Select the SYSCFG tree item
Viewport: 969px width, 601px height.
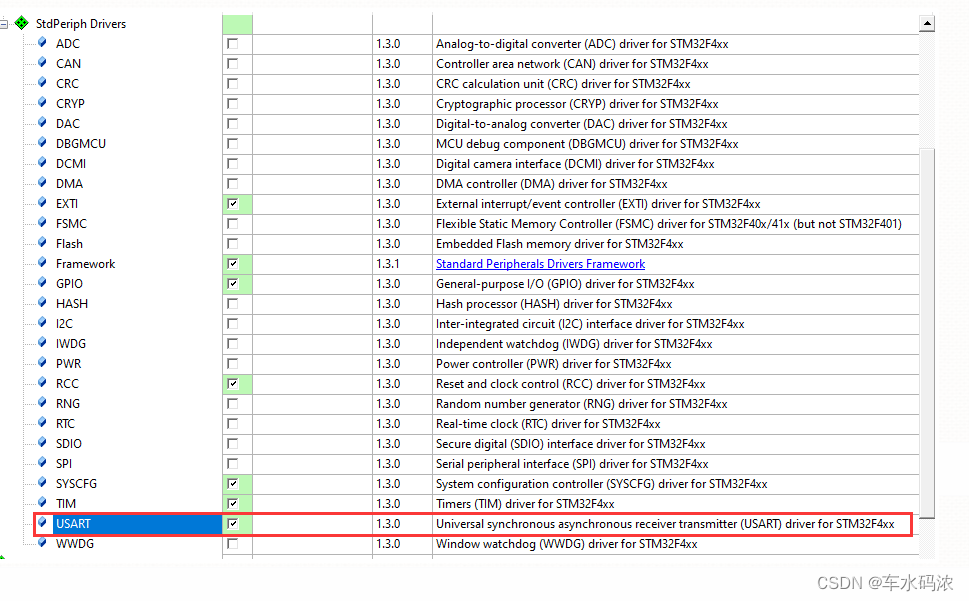76,484
